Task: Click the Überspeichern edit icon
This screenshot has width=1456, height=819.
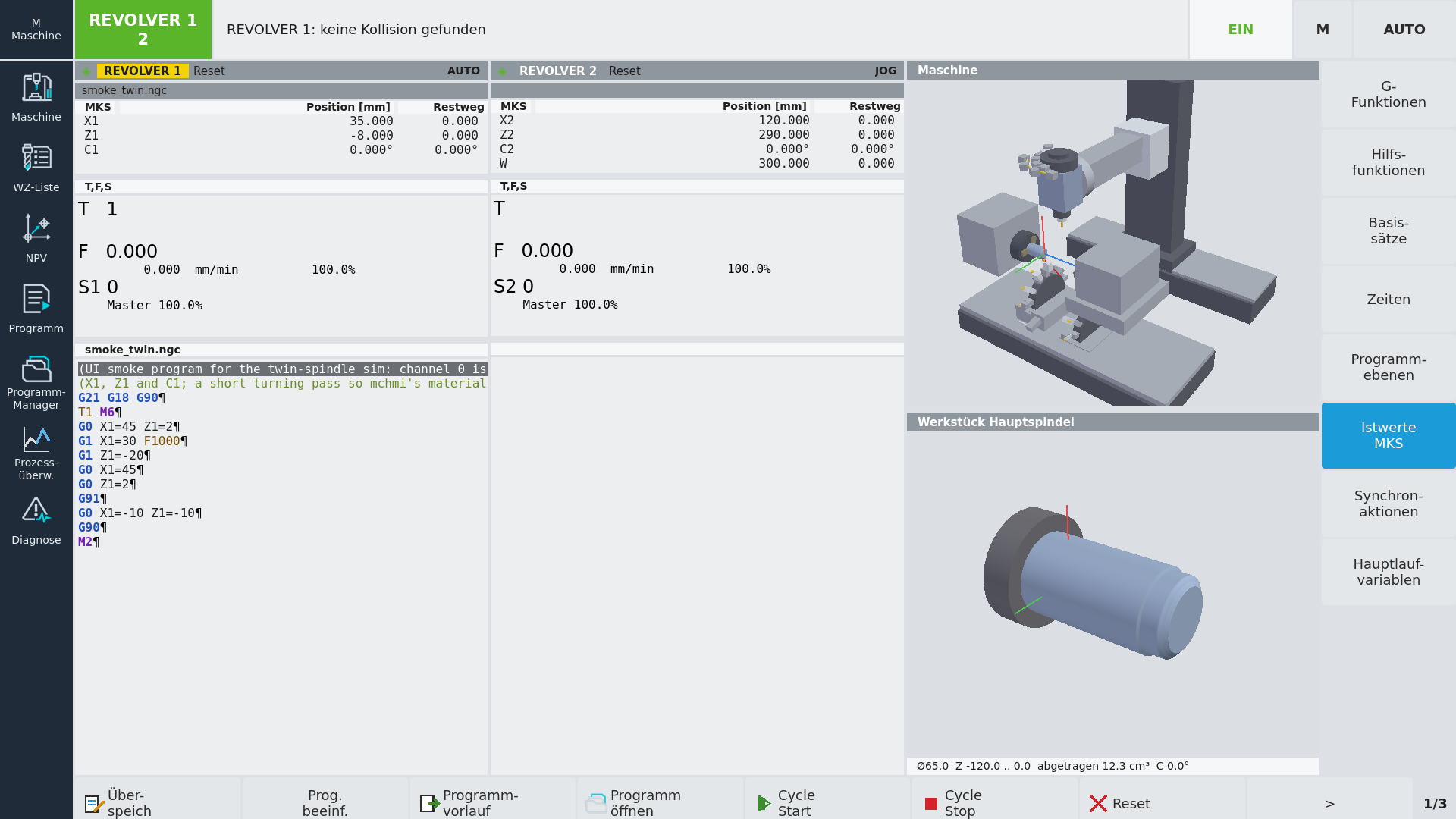Action: point(94,803)
